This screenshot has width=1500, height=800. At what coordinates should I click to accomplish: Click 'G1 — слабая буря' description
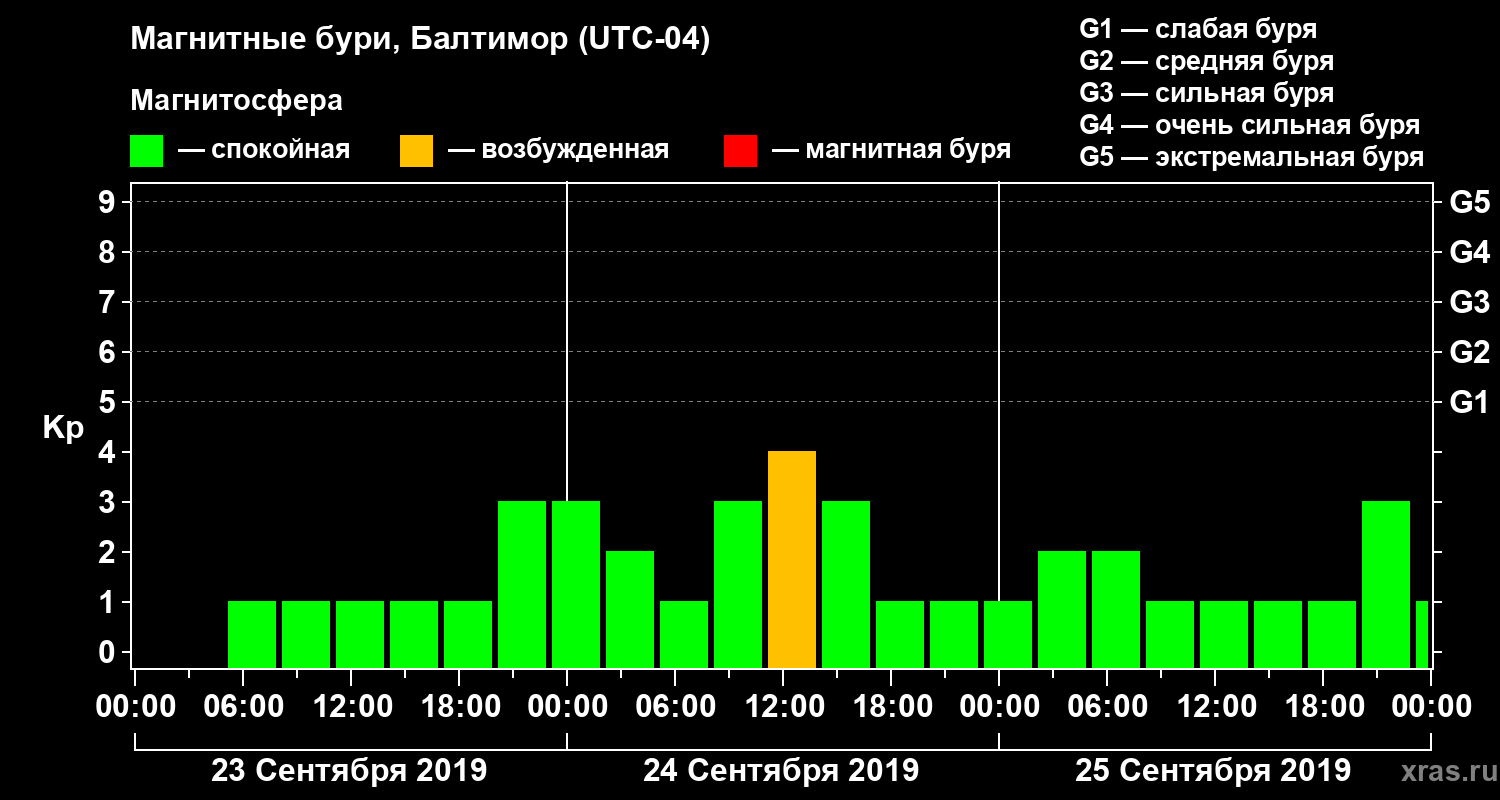1198,29
